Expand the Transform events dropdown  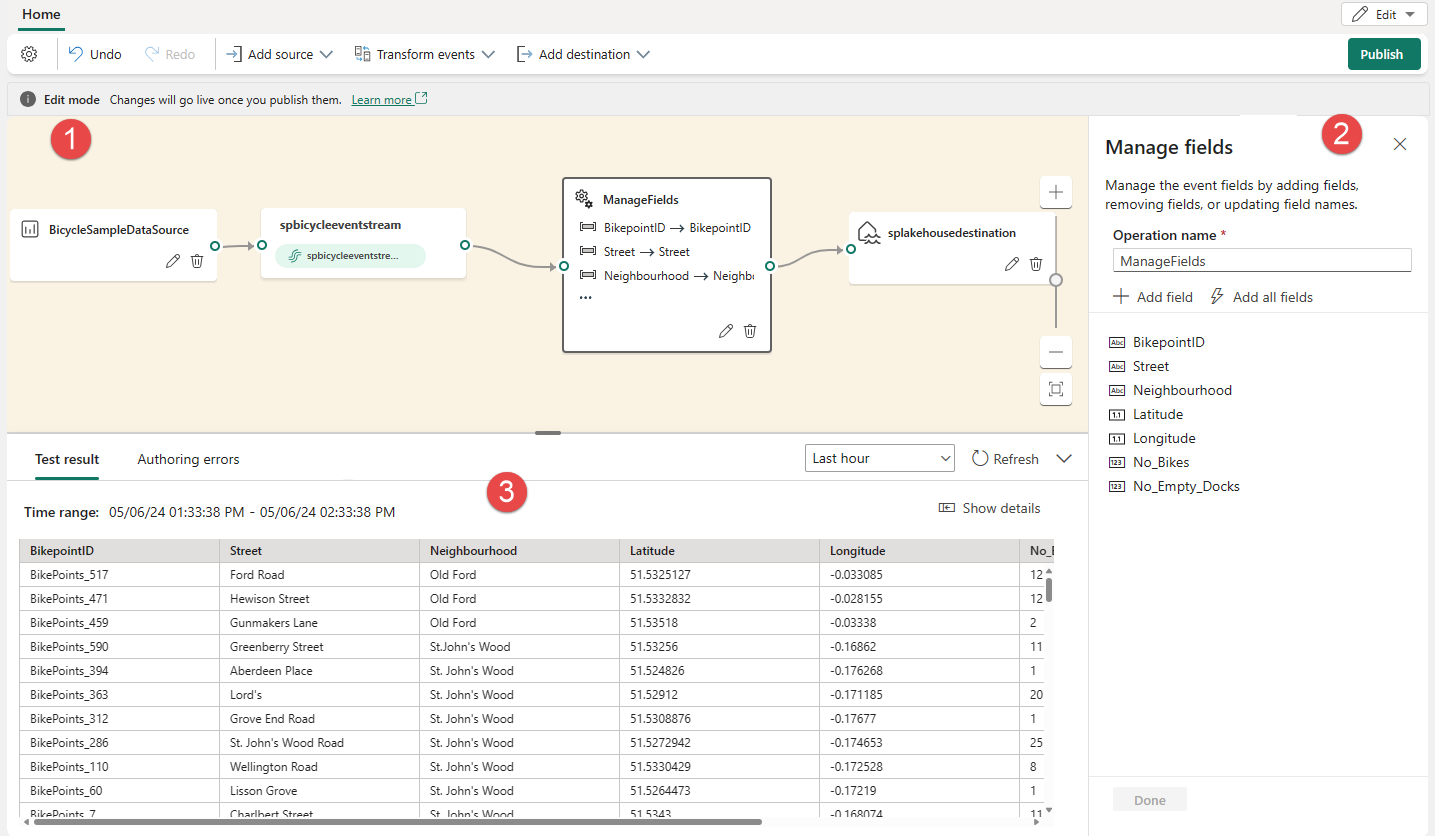[x=424, y=54]
